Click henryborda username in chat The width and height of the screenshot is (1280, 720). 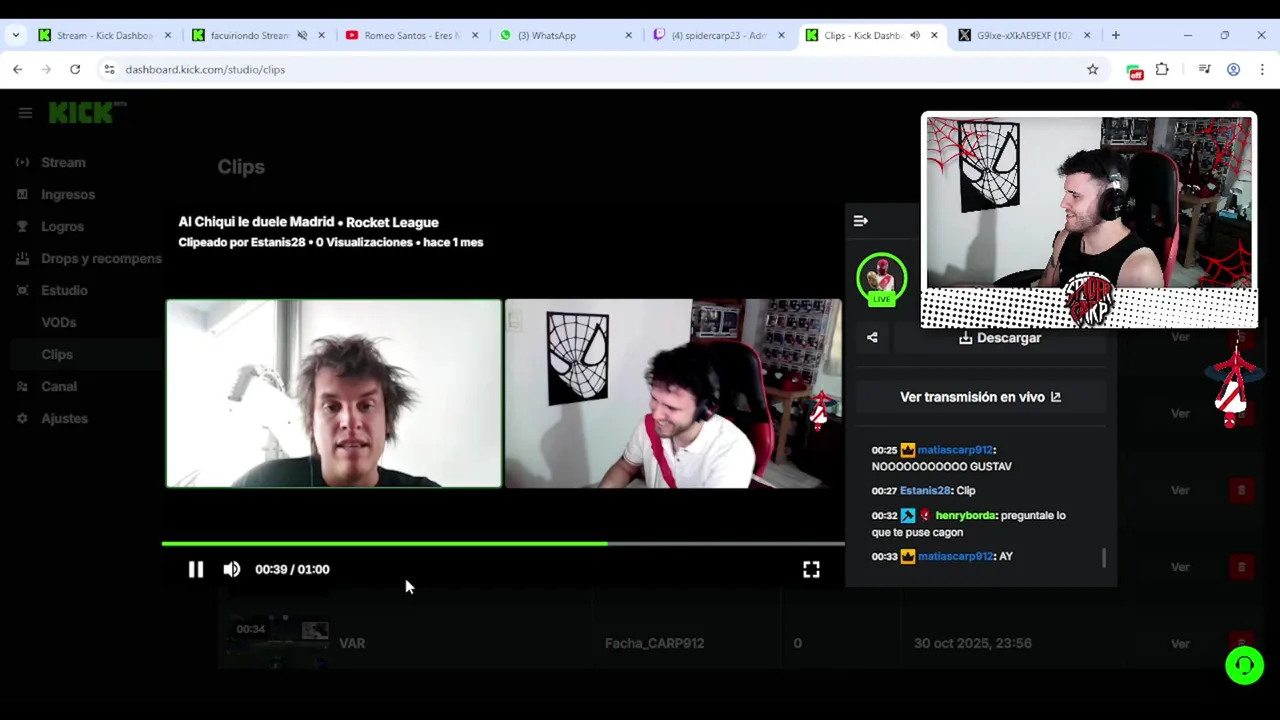(x=965, y=516)
